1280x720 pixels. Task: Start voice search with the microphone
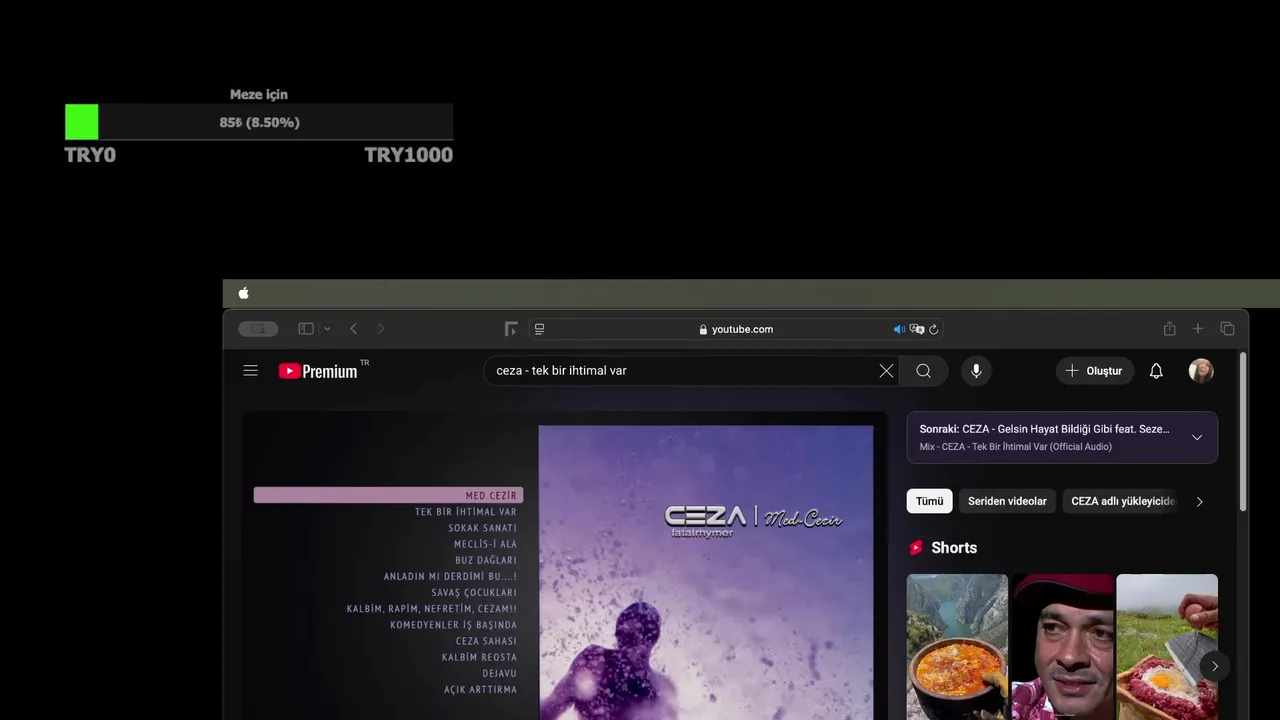(976, 371)
